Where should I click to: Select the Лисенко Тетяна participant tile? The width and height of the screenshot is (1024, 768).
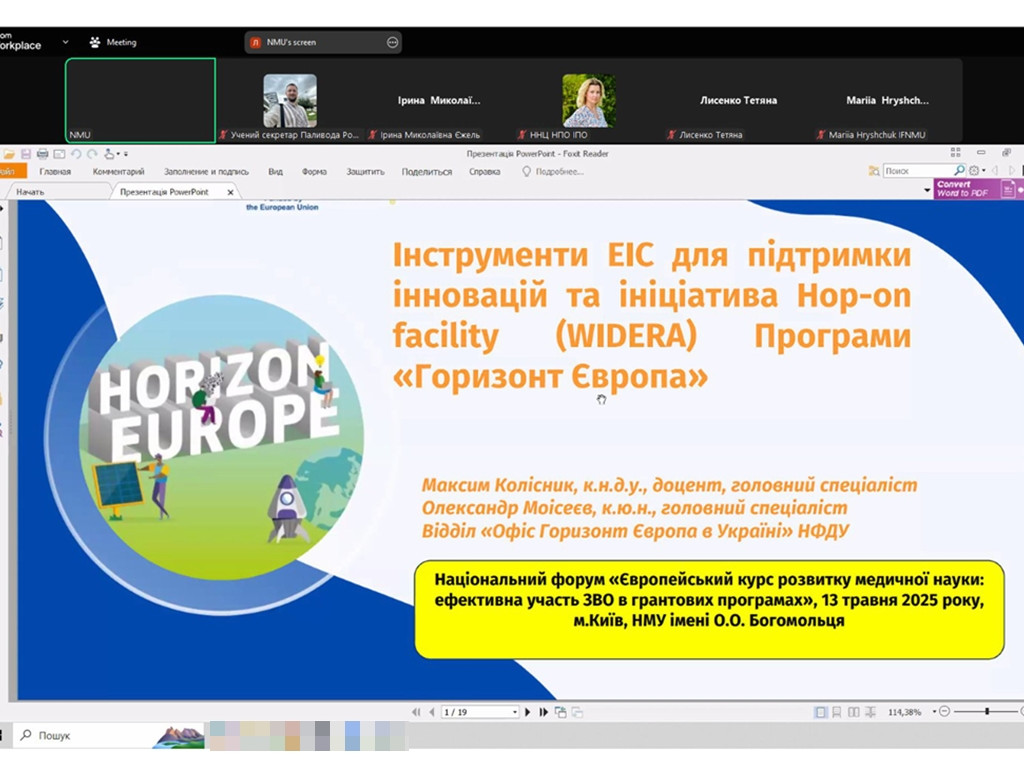click(738, 102)
